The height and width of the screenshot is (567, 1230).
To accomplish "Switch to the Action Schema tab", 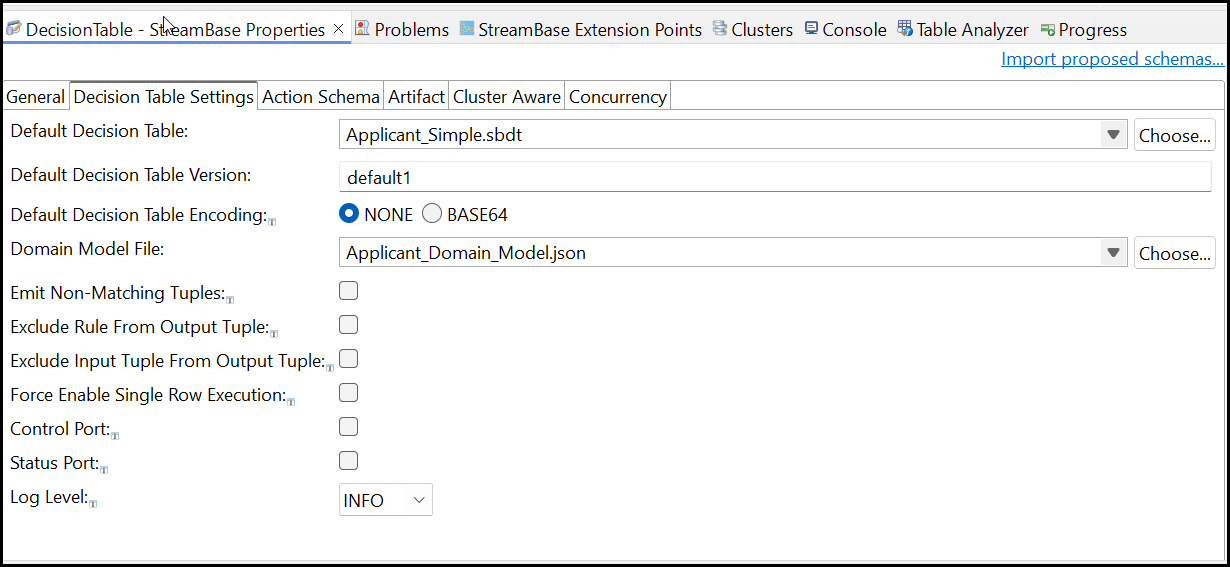I will click(x=320, y=97).
